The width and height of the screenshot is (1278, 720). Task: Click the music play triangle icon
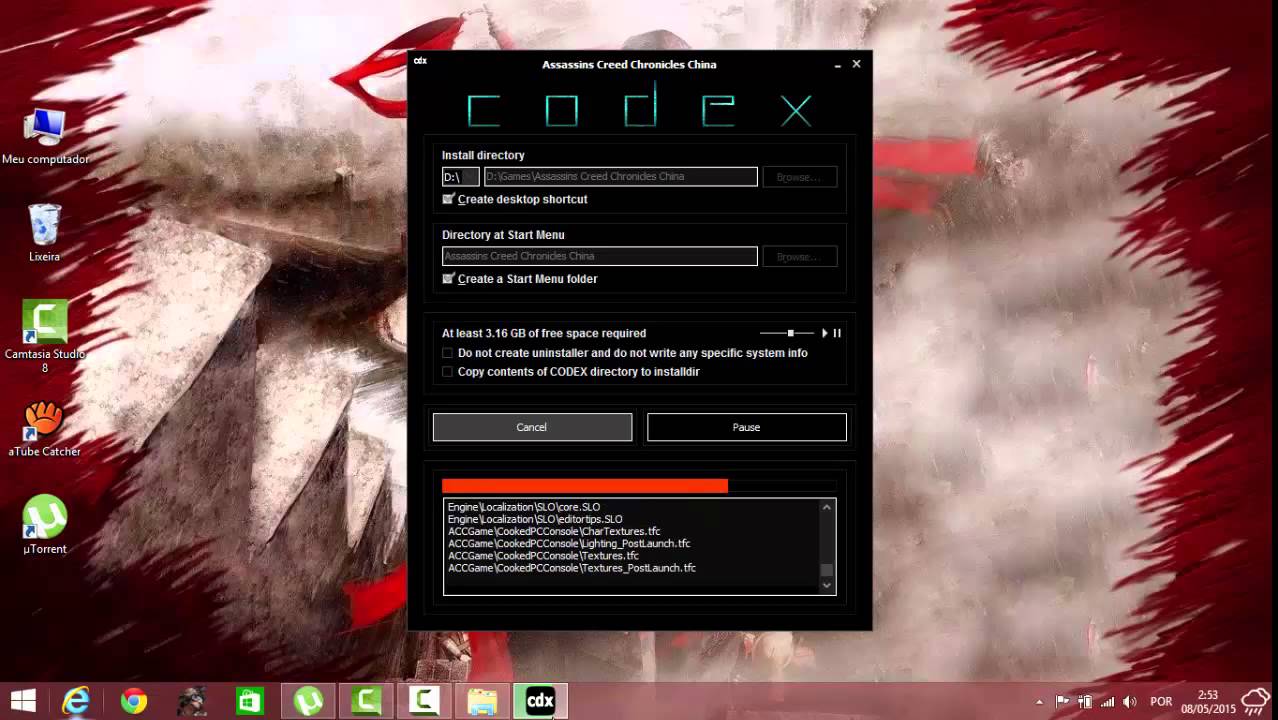click(825, 333)
